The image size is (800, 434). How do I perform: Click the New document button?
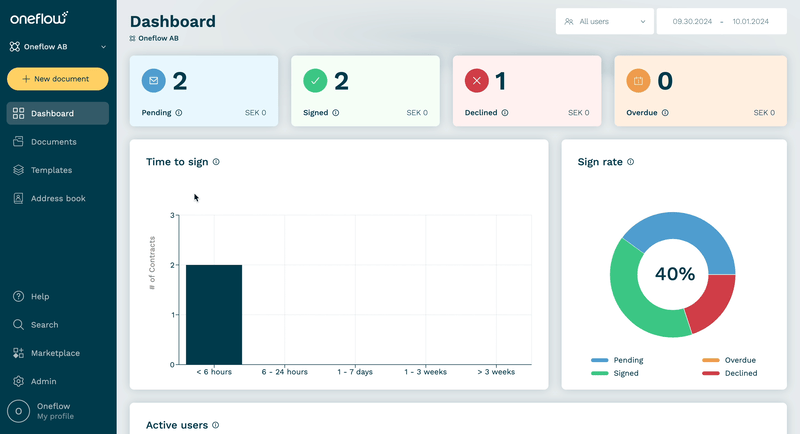tap(58, 79)
